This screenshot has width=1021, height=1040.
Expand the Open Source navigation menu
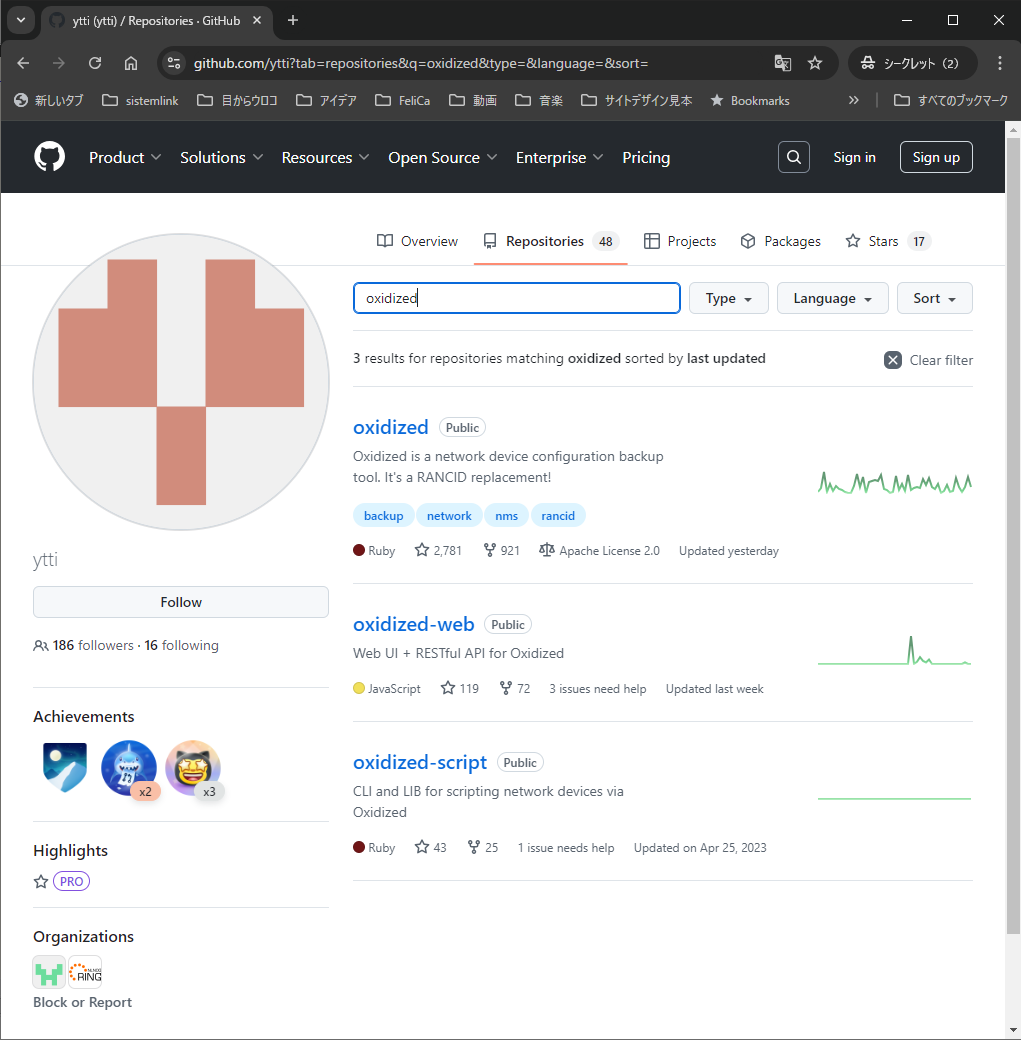point(442,157)
